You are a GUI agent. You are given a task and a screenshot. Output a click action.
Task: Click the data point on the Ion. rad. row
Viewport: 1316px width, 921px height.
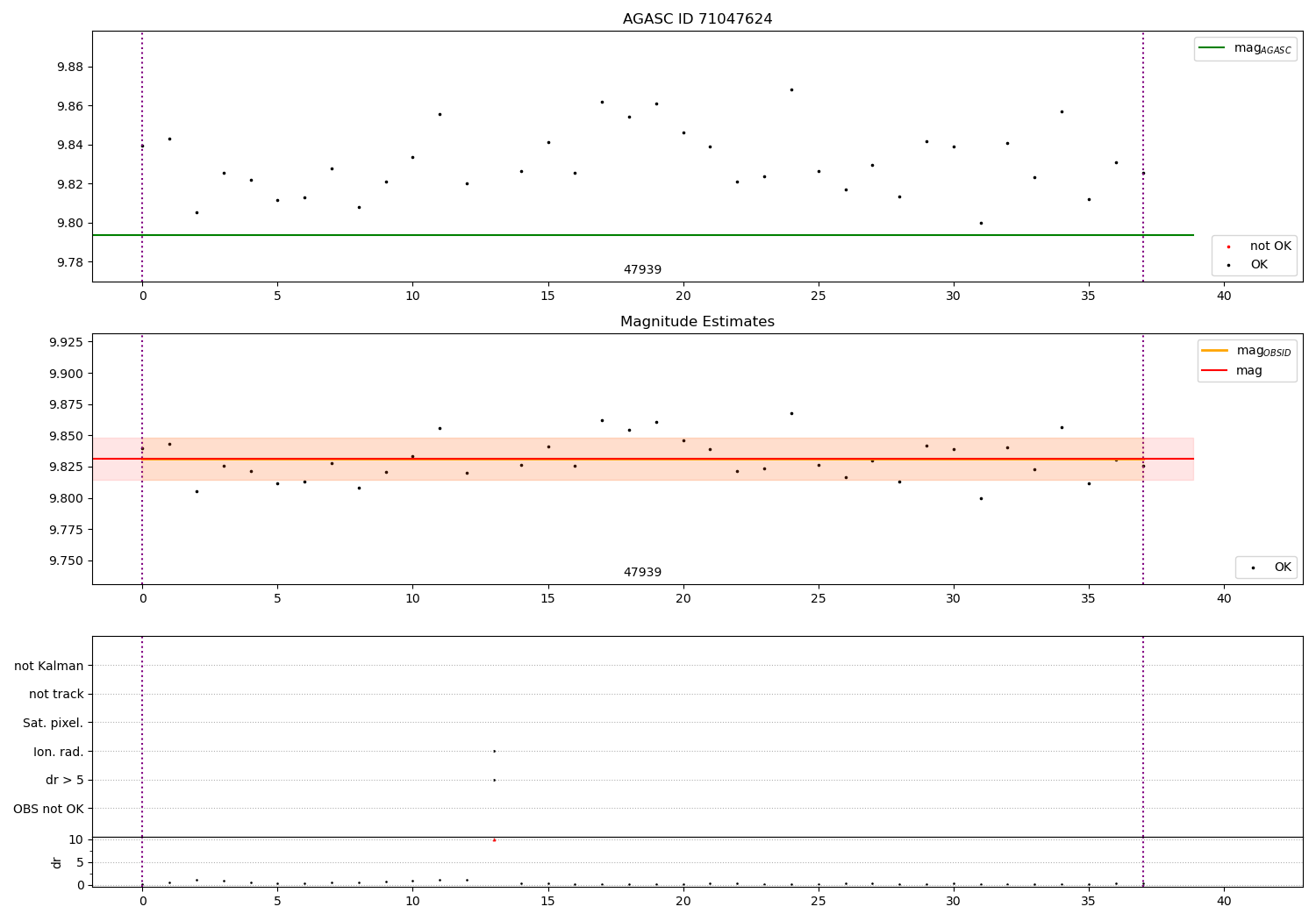[494, 751]
